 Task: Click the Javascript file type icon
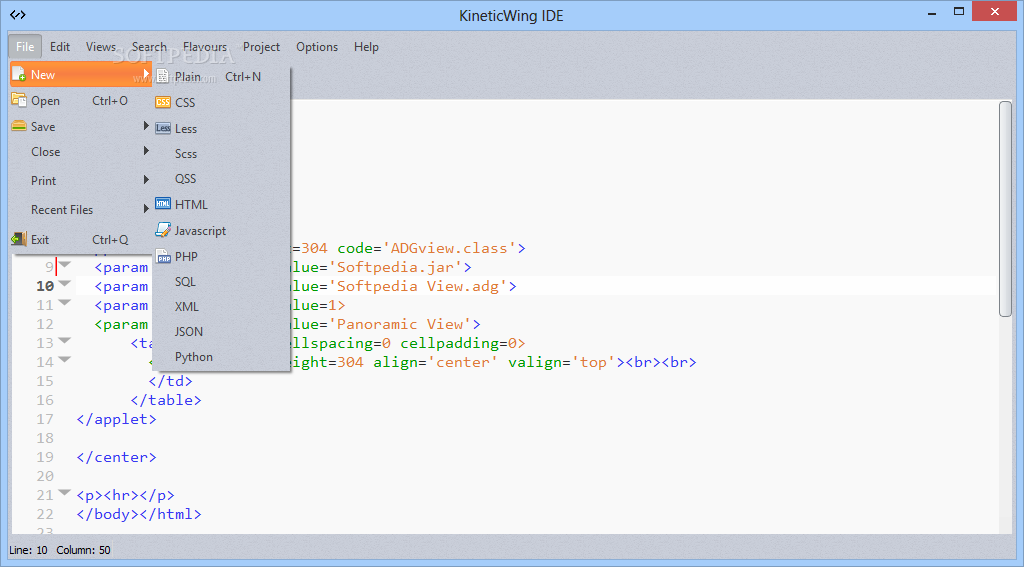[163, 230]
